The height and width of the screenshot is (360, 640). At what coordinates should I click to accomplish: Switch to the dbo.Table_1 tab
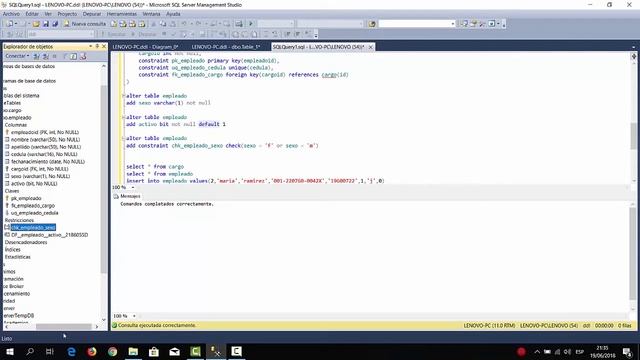pyautogui.click(x=226, y=47)
